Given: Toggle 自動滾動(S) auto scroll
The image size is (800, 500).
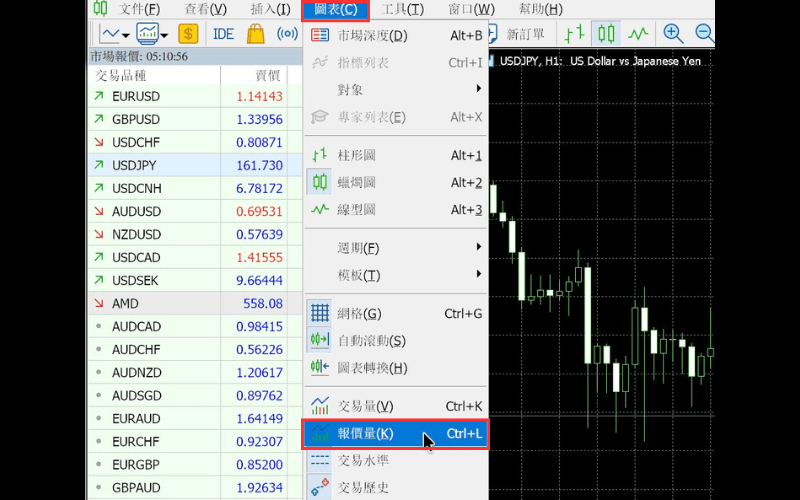Looking at the screenshot, I should (396, 341).
